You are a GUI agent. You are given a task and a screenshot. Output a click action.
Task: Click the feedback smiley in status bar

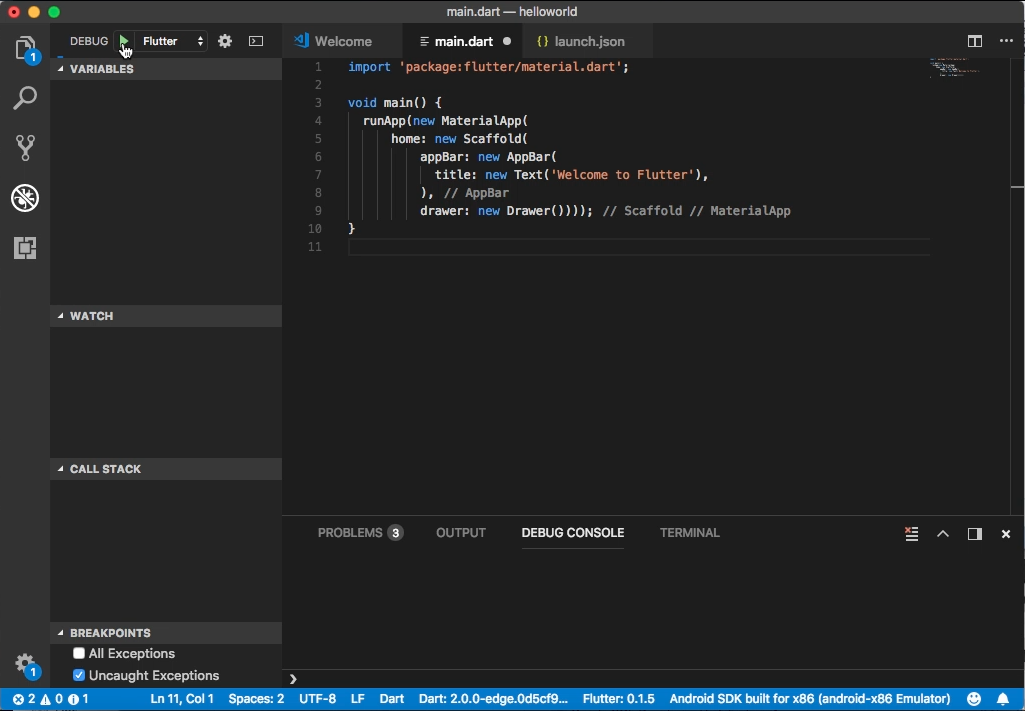coord(974,699)
